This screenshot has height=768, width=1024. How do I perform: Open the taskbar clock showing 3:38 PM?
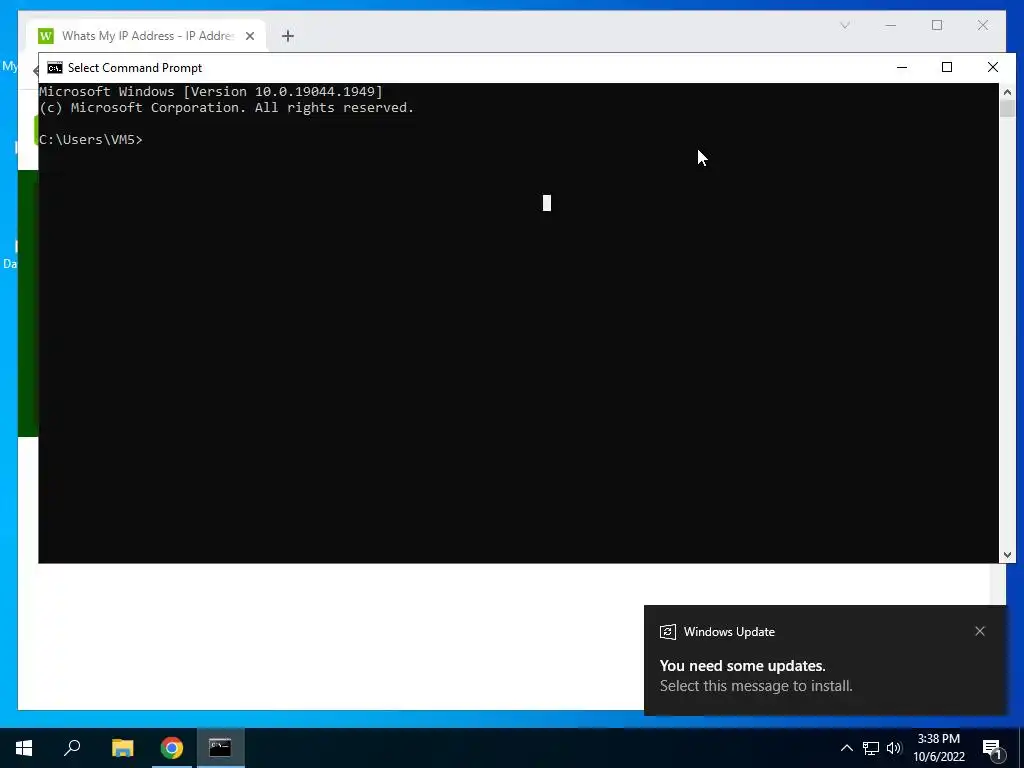pos(938,748)
